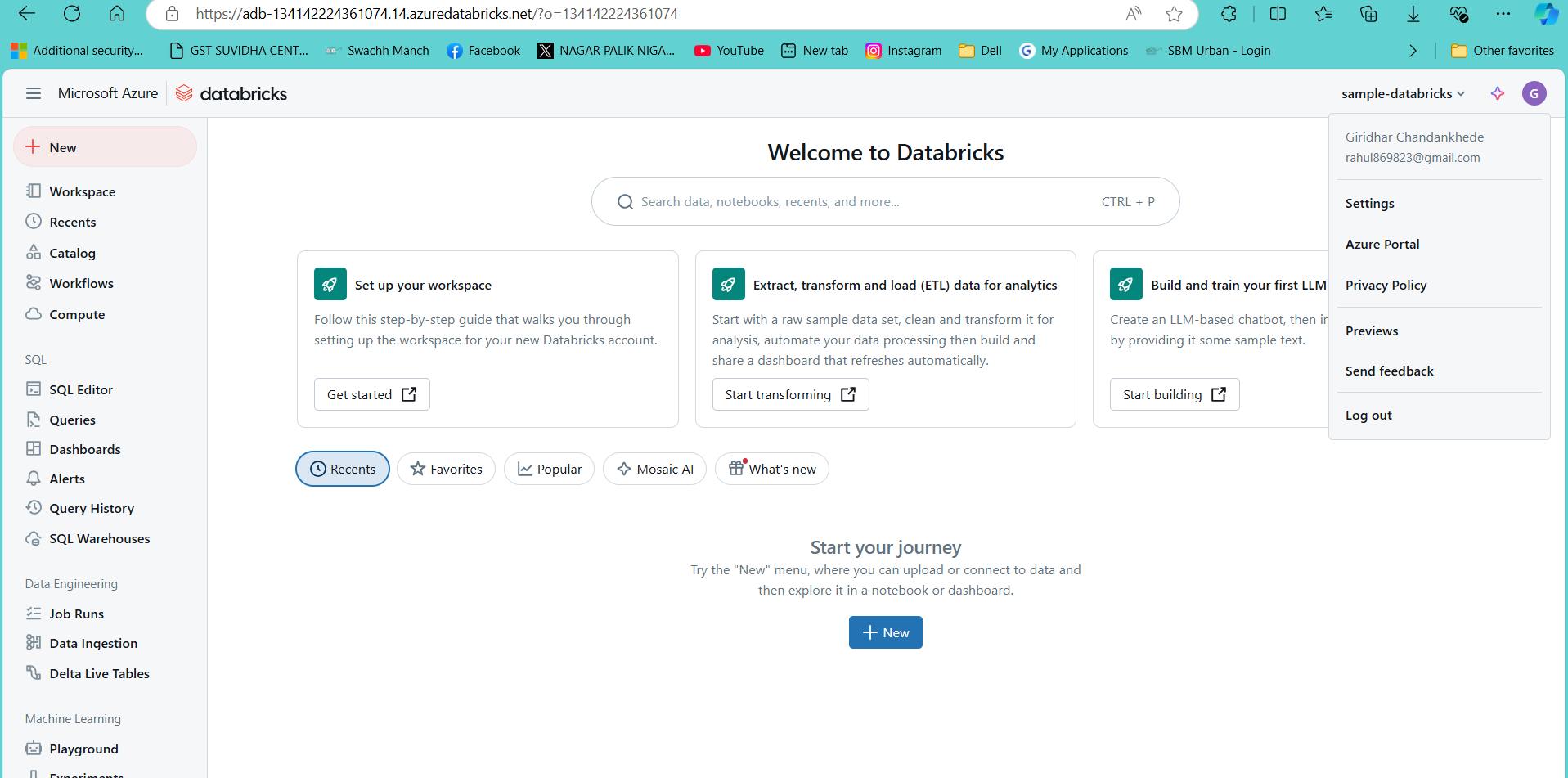Open the My Applications bookmark

1073,51
